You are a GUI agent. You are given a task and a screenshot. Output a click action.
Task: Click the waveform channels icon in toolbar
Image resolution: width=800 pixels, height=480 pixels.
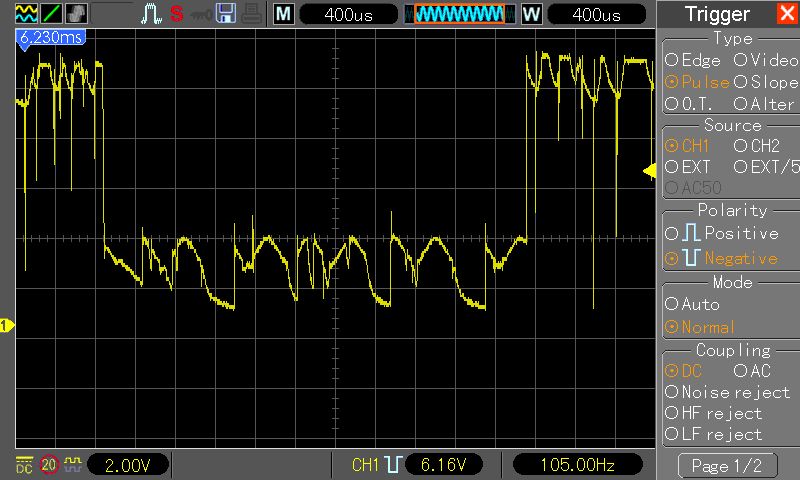click(x=26, y=13)
